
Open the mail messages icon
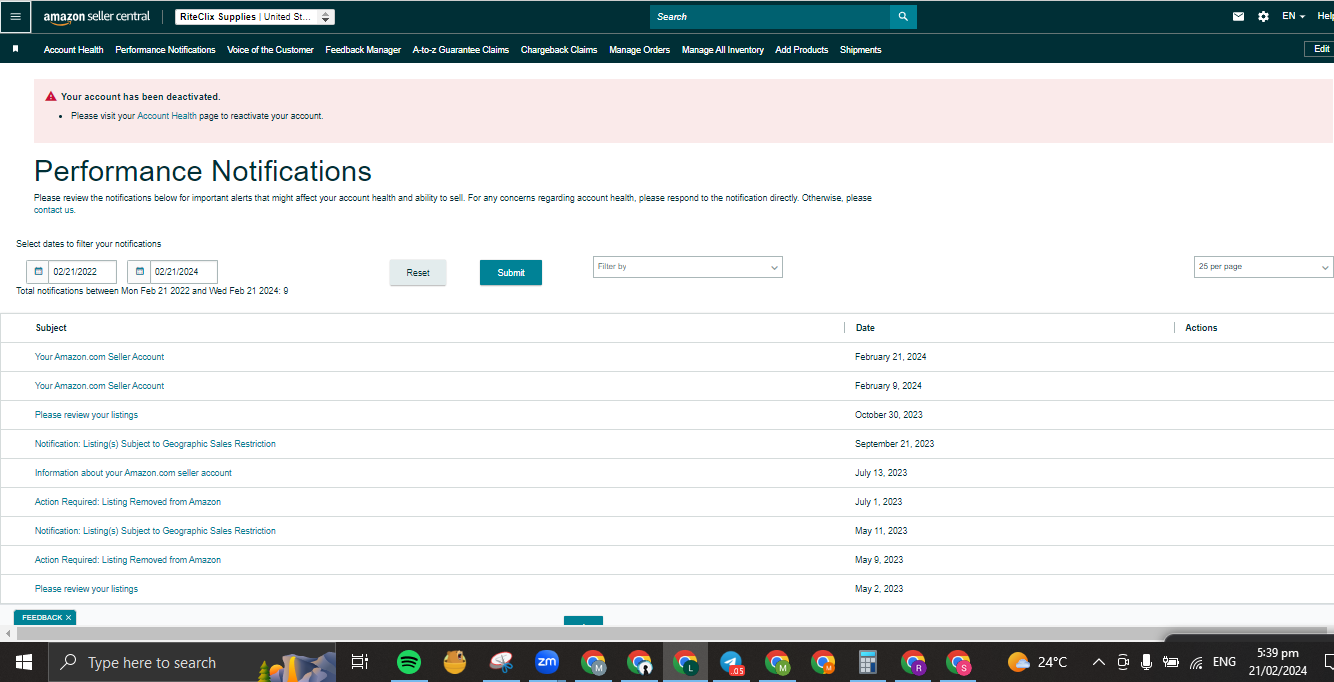point(1239,17)
